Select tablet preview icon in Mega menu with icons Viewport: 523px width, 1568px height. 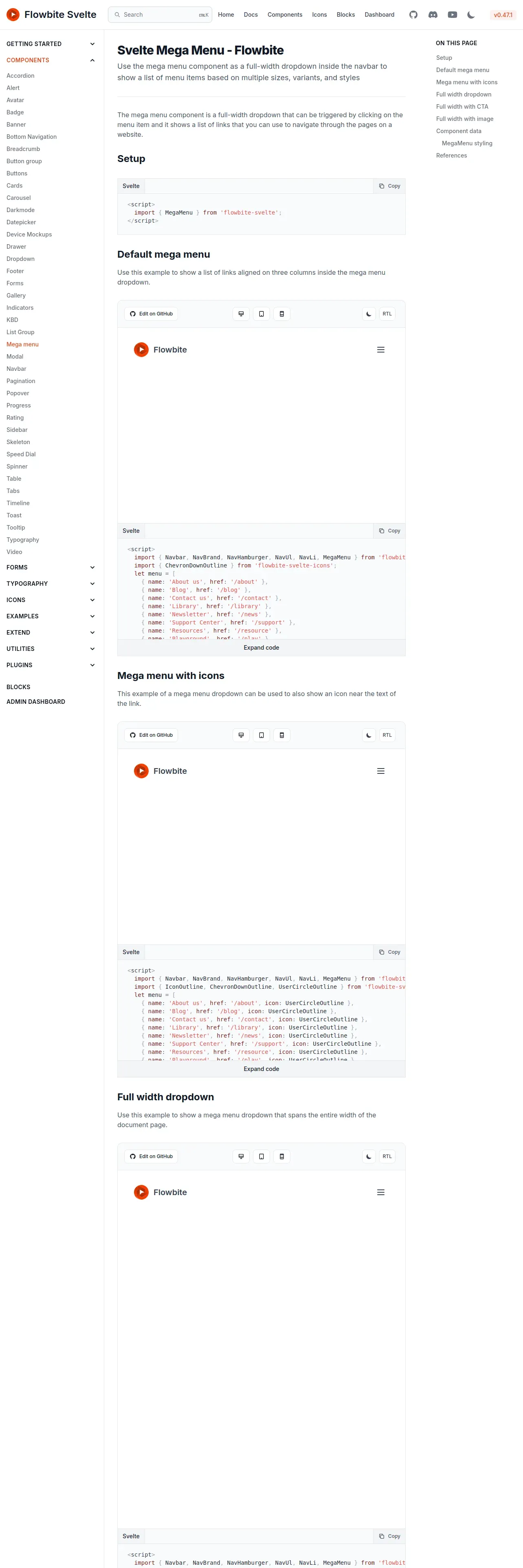261,735
